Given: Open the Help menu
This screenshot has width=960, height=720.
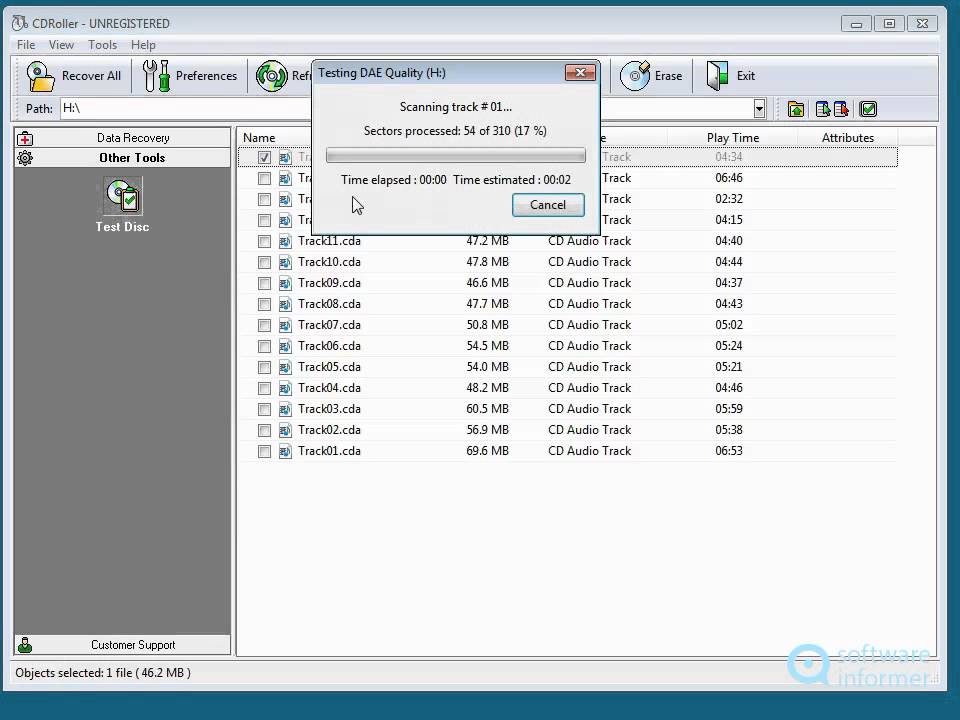Looking at the screenshot, I should [143, 45].
